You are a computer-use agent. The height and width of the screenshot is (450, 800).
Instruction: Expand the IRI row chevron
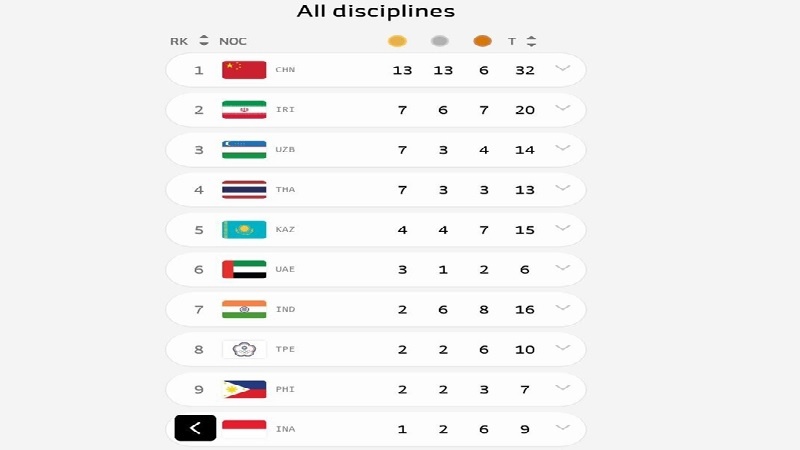[562, 109]
